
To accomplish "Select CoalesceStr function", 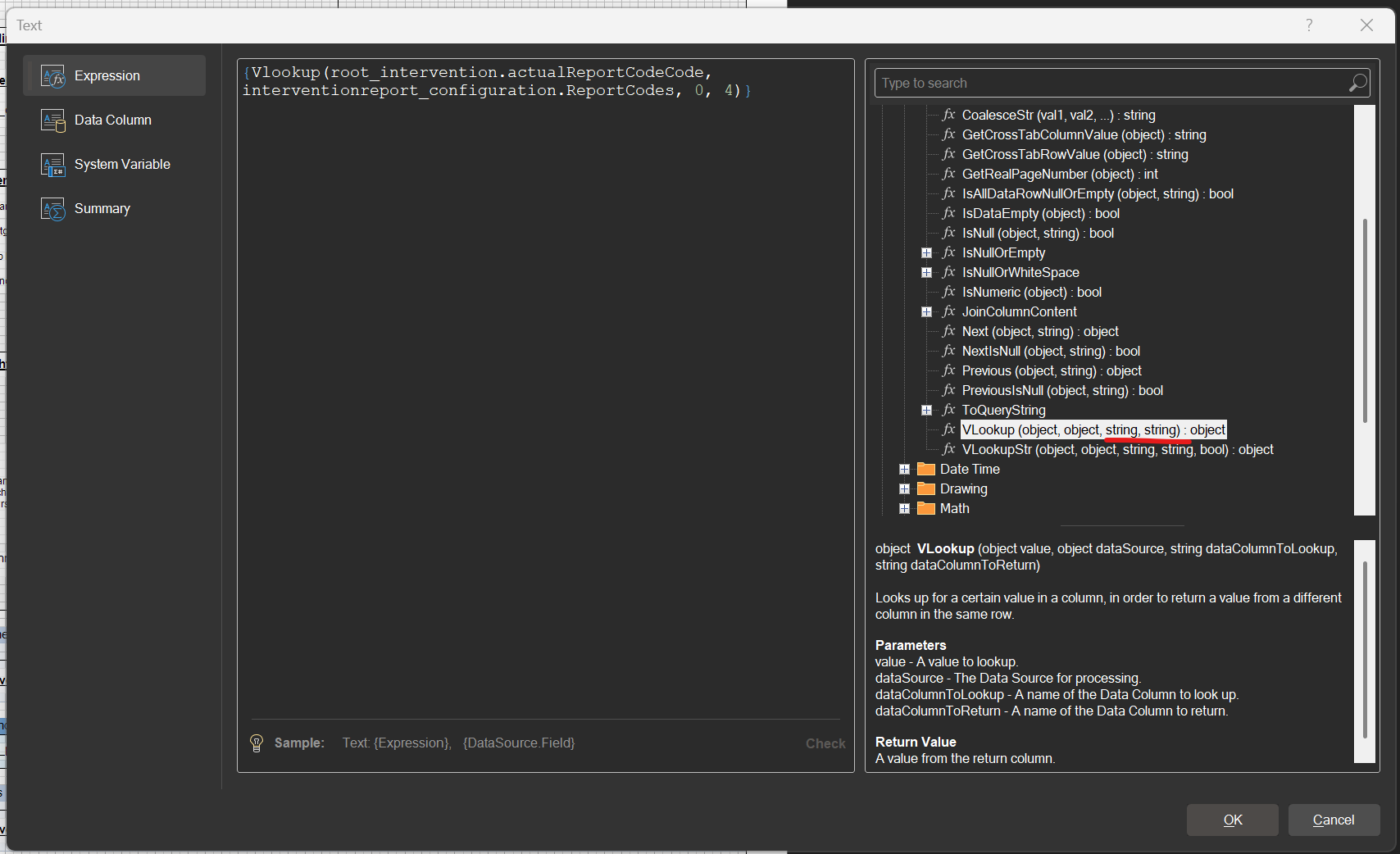I will pyautogui.click(x=1058, y=115).
